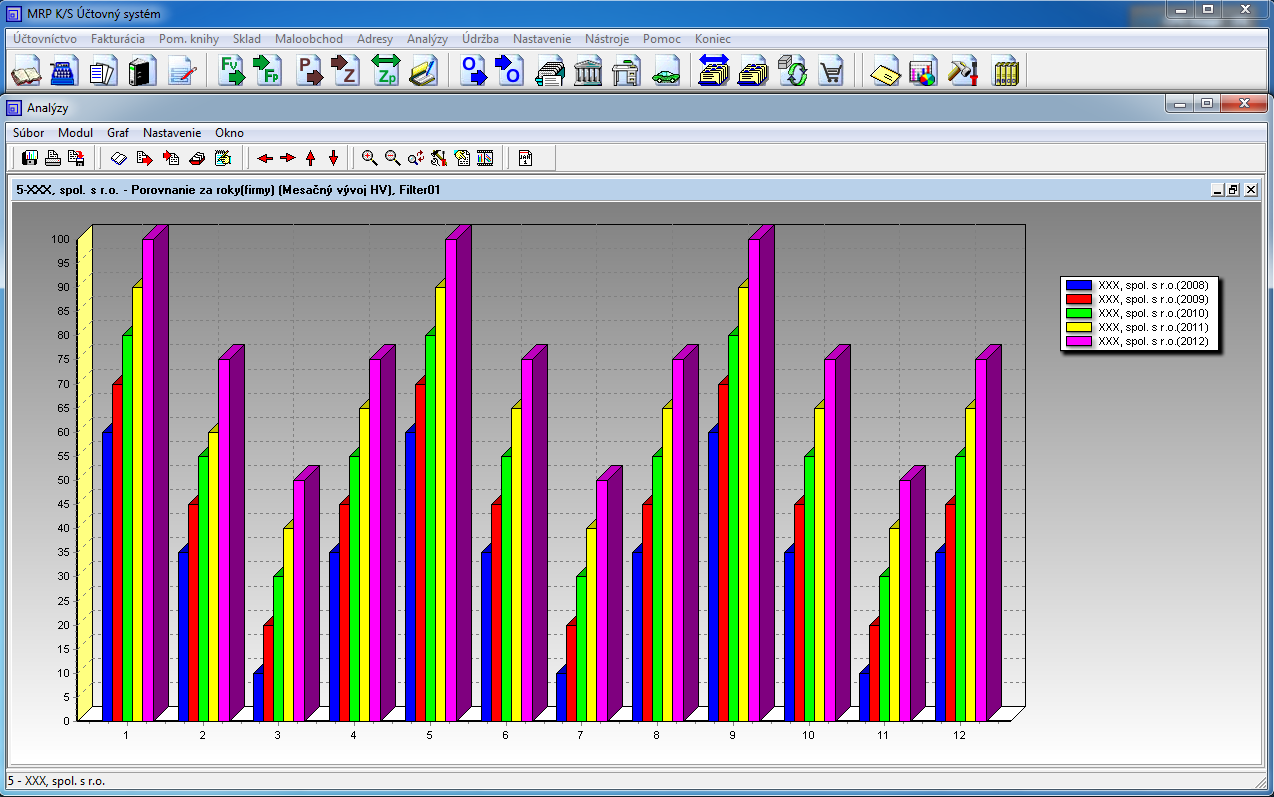The image size is (1274, 797).
Task: Open the Súbor menu in Analýzy window
Action: click(x=28, y=133)
